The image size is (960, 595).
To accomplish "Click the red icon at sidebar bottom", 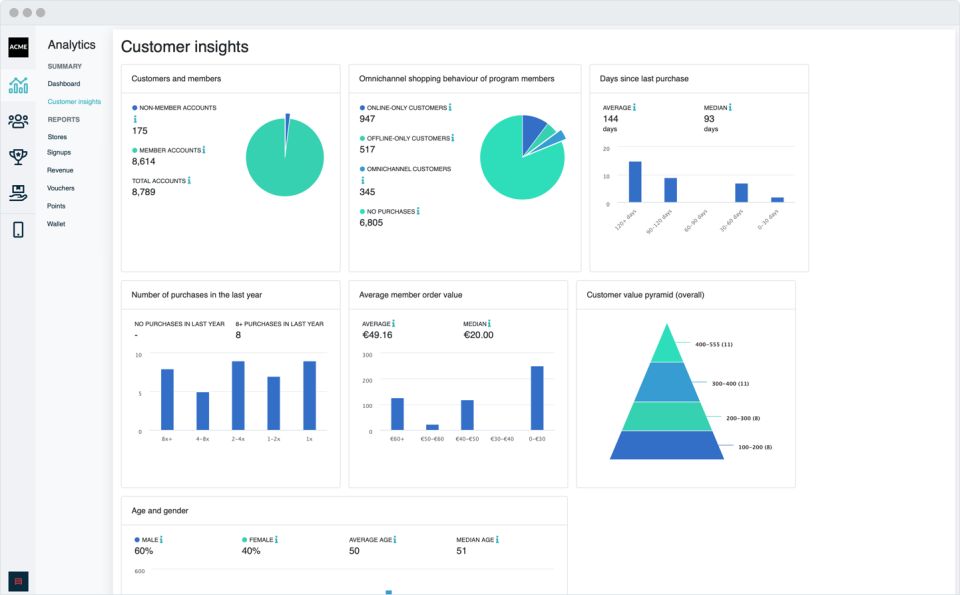I will [x=18, y=580].
